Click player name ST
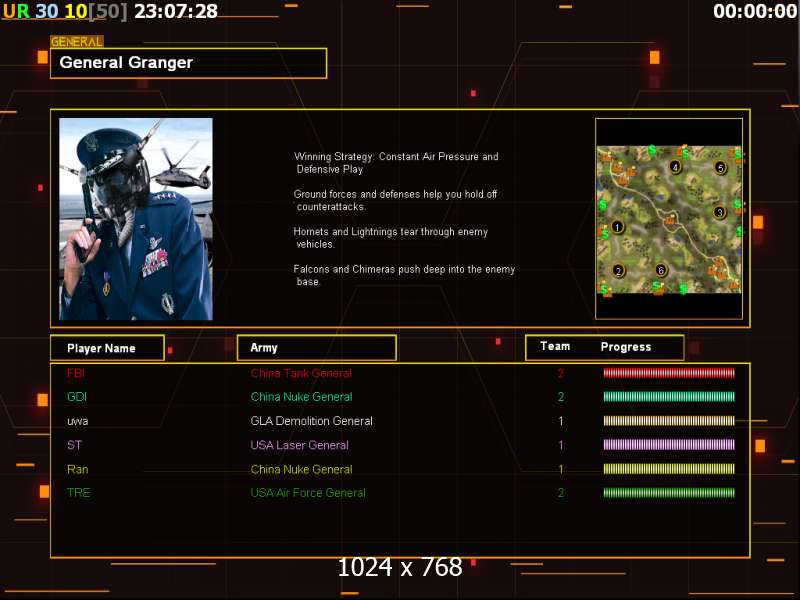Screen dimensions: 800x600 (x=74, y=445)
